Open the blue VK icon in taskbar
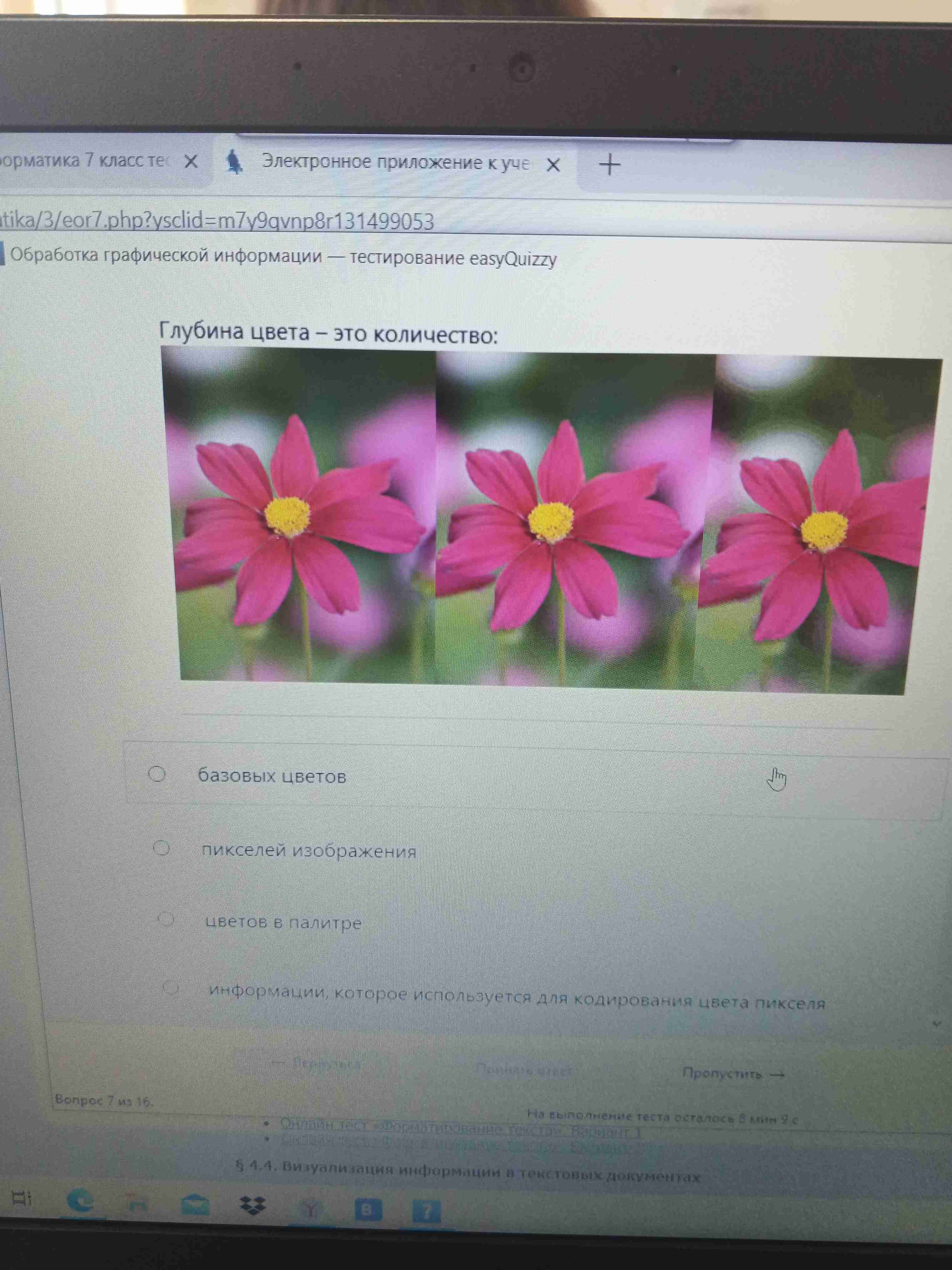Screen dimensions: 952x1270 367,1210
